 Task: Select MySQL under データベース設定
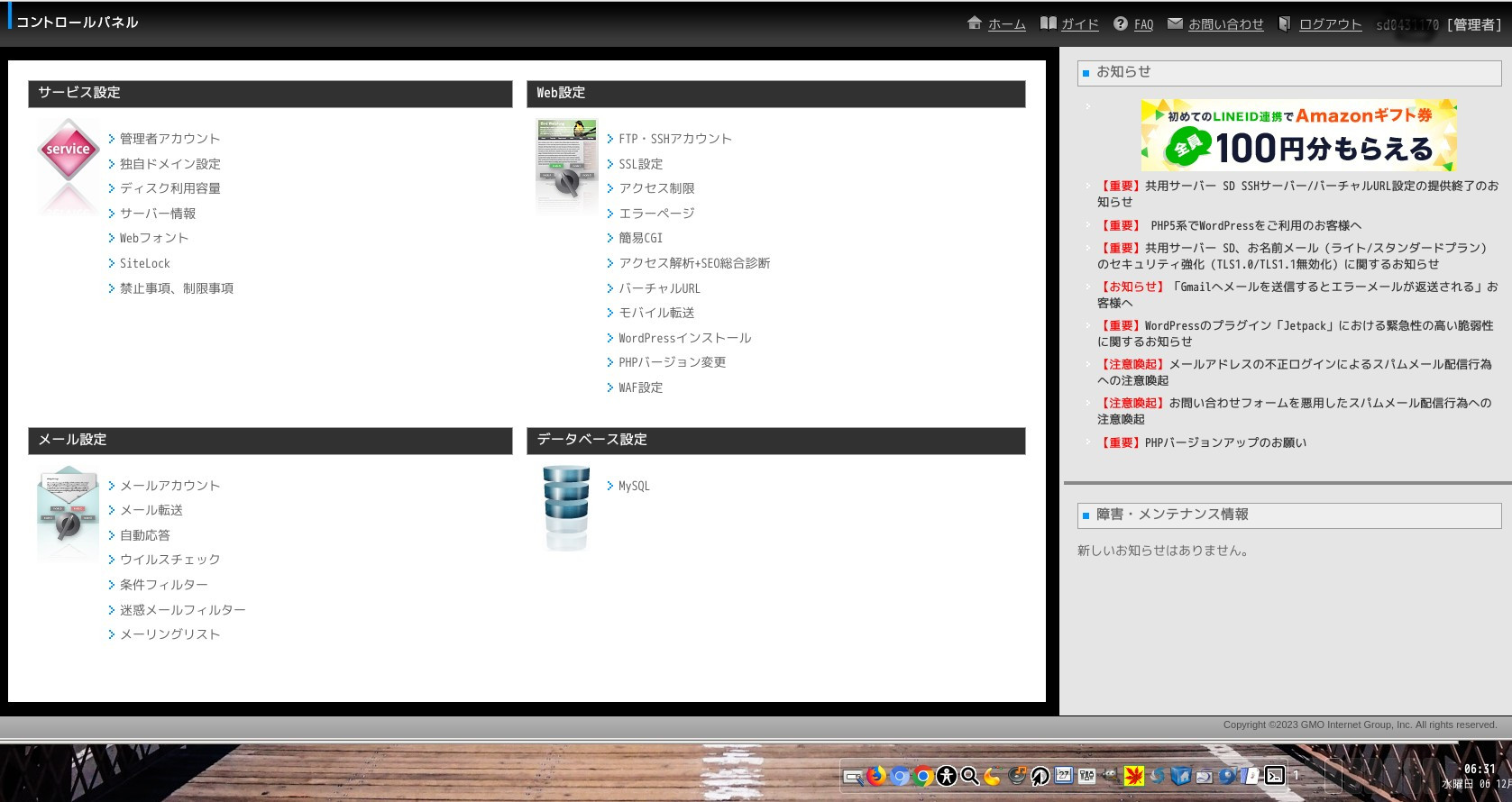[x=634, y=486]
